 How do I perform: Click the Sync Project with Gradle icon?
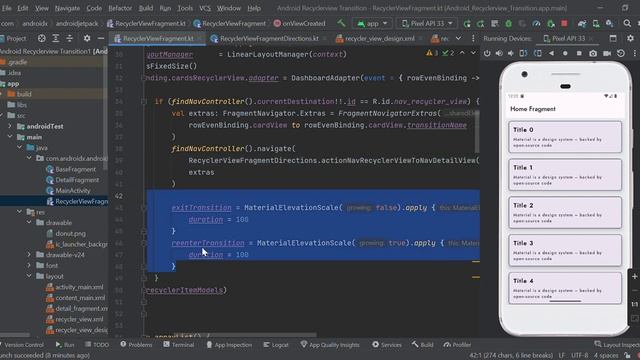582,24
